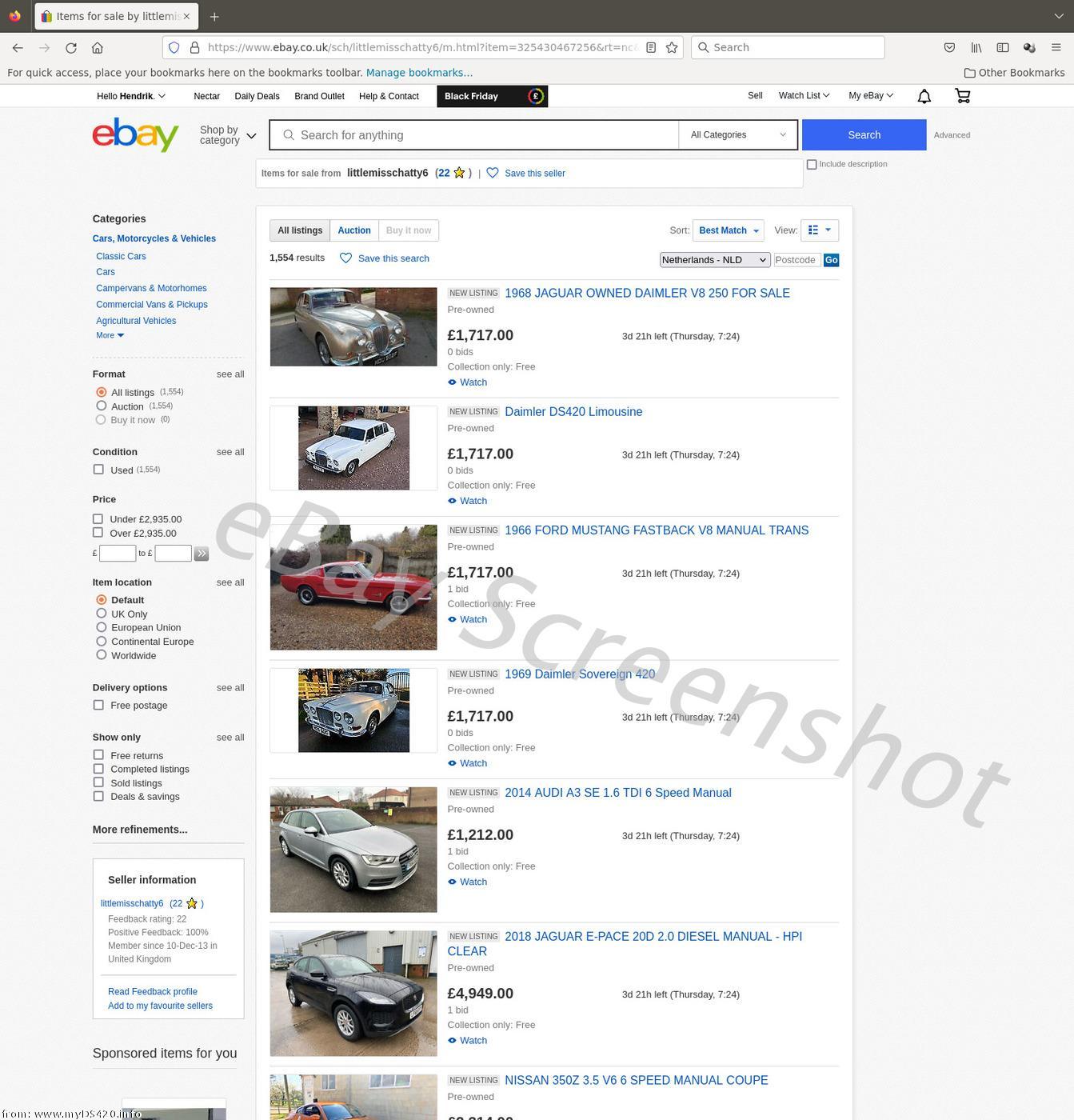Open the eBay notifications bell
Image resolution: width=1074 pixels, height=1120 pixels.
[x=924, y=96]
